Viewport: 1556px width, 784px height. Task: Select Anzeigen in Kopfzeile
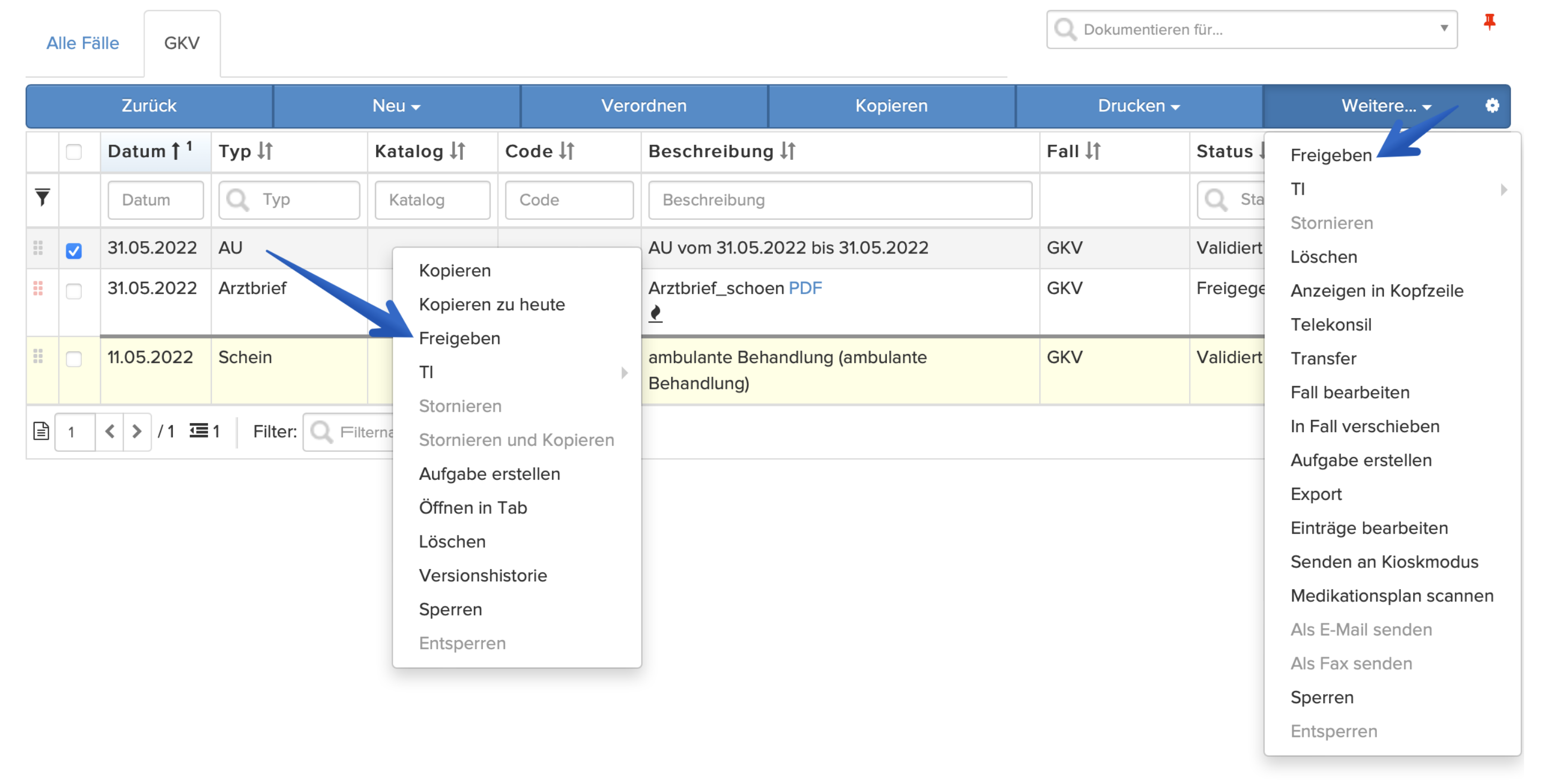click(1377, 290)
